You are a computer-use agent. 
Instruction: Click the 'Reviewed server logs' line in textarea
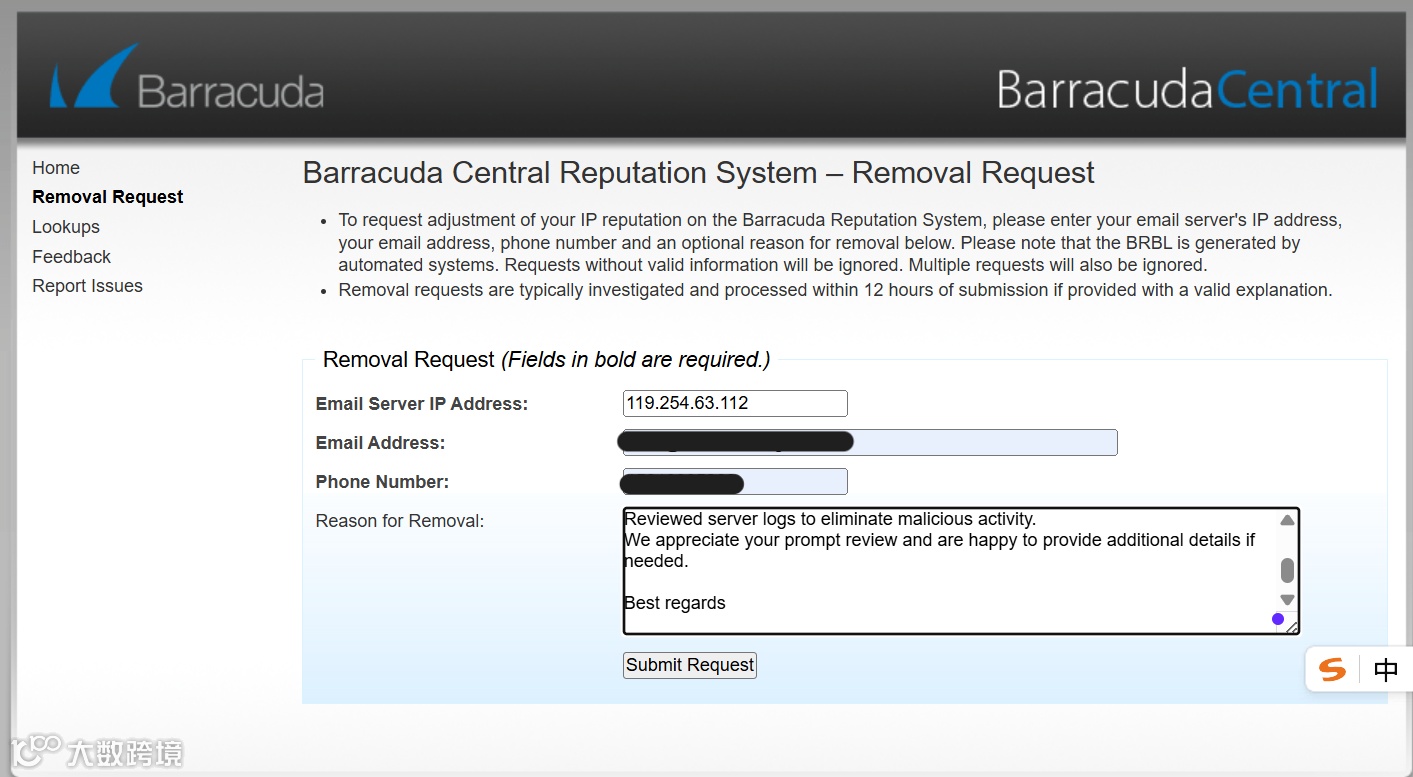click(x=830, y=519)
